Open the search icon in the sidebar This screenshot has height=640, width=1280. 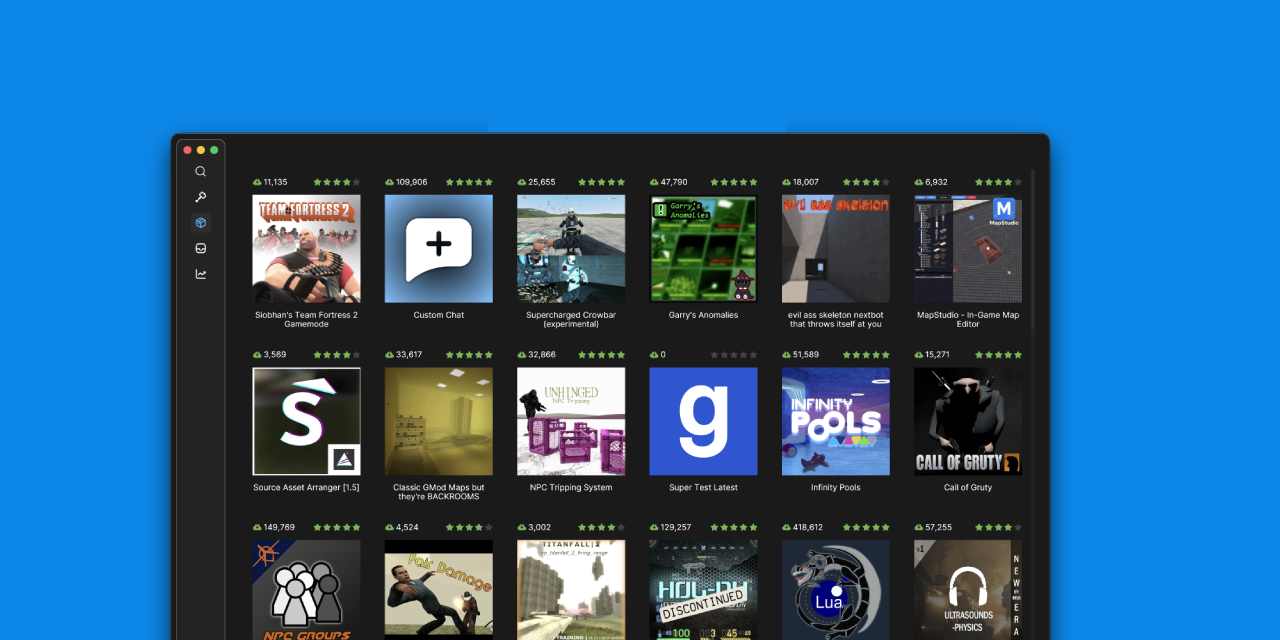[201, 171]
